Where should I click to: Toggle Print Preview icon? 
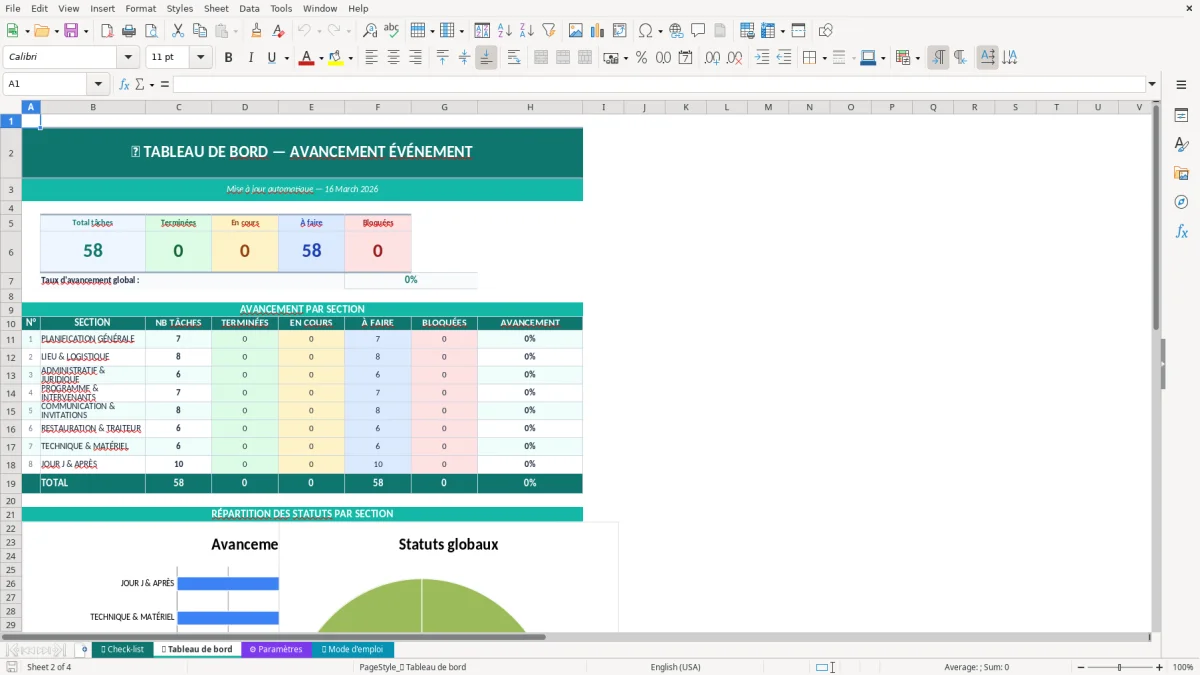coord(149,31)
